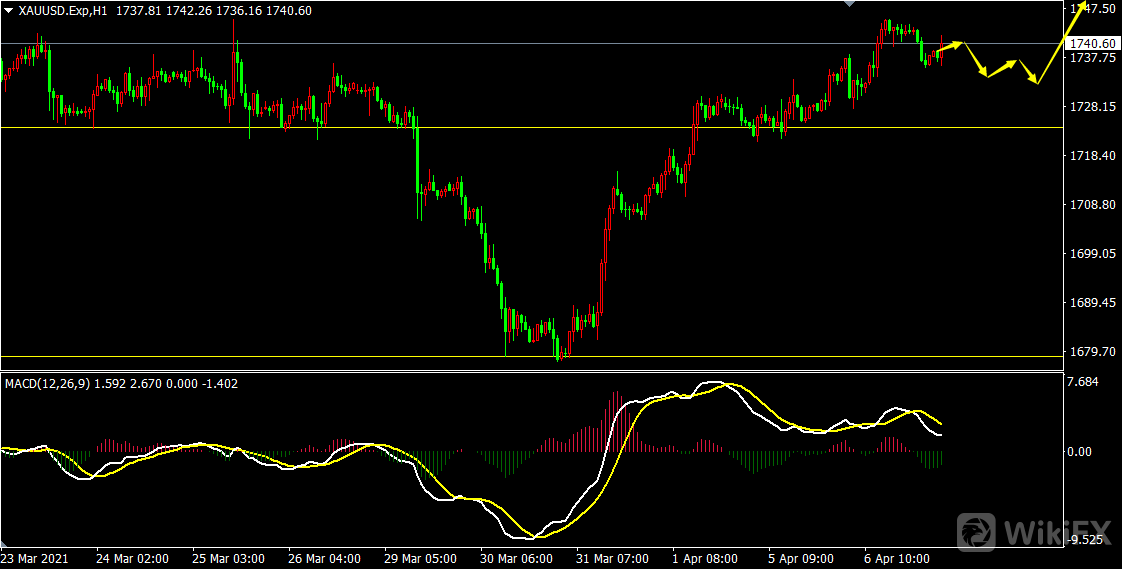Select the white horizontal line near 1724
1122x569 pixels.
300,127
